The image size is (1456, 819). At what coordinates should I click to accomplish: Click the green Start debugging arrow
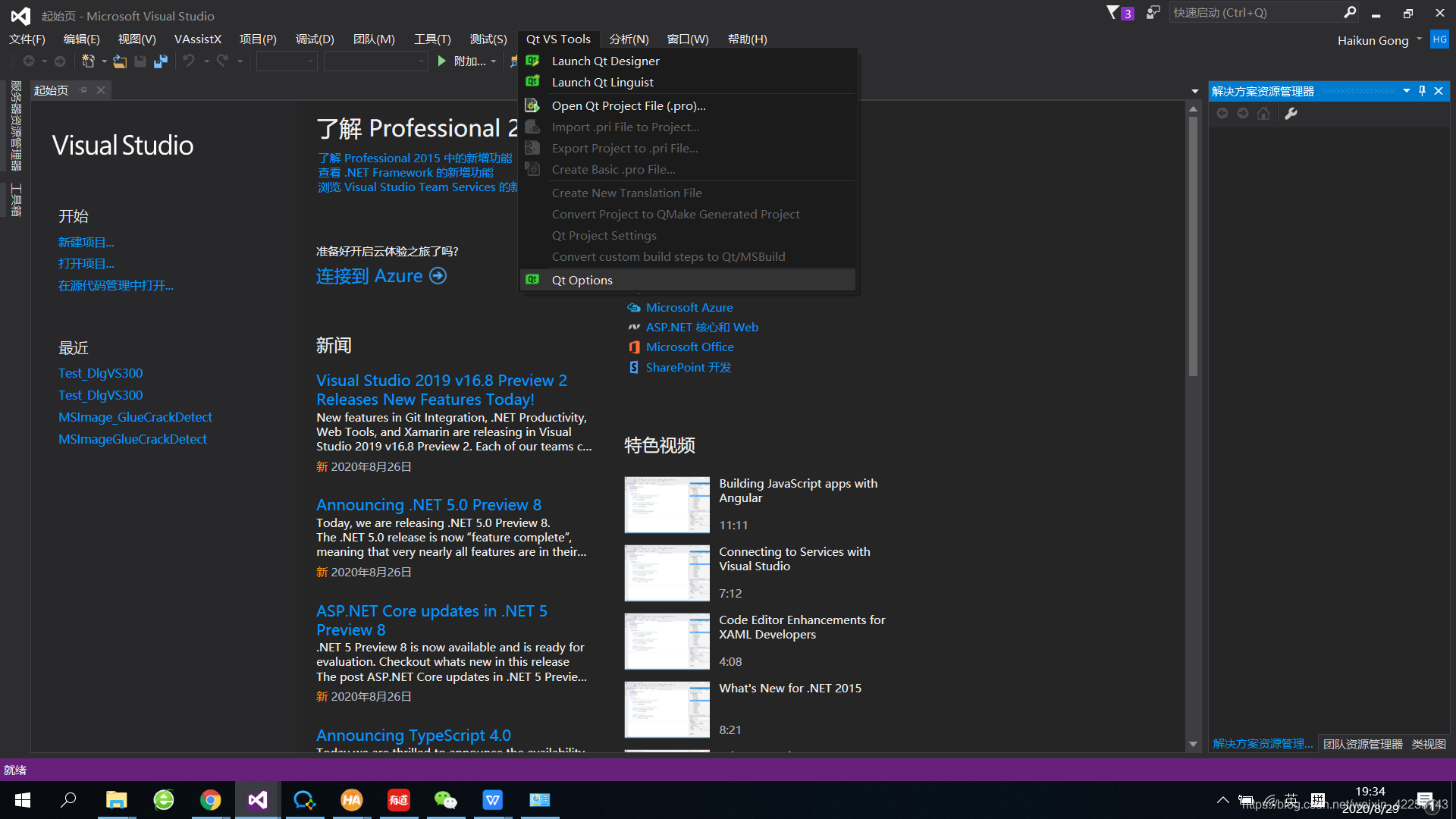tap(442, 61)
